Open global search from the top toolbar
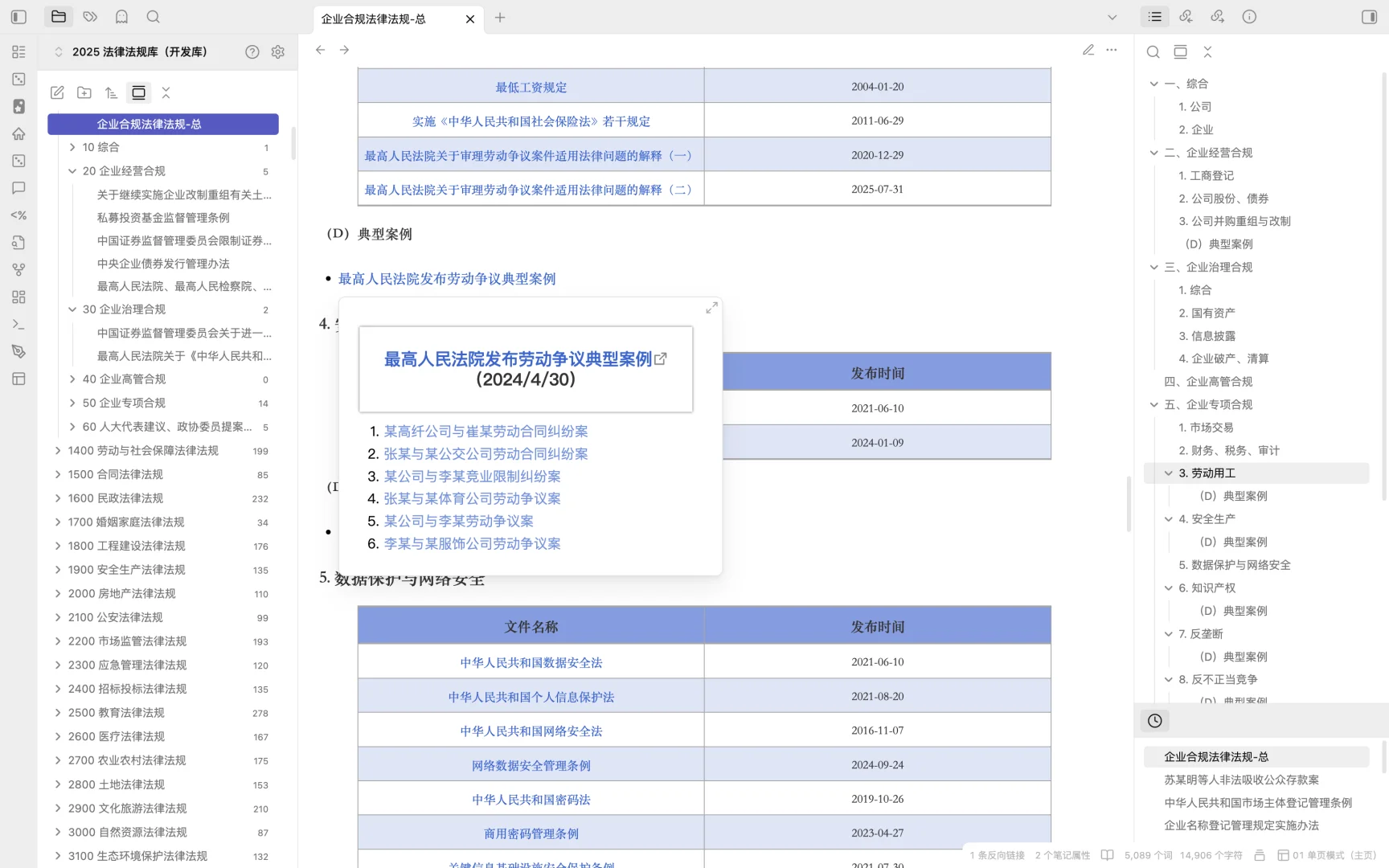This screenshot has height=868, width=1389. (153, 17)
